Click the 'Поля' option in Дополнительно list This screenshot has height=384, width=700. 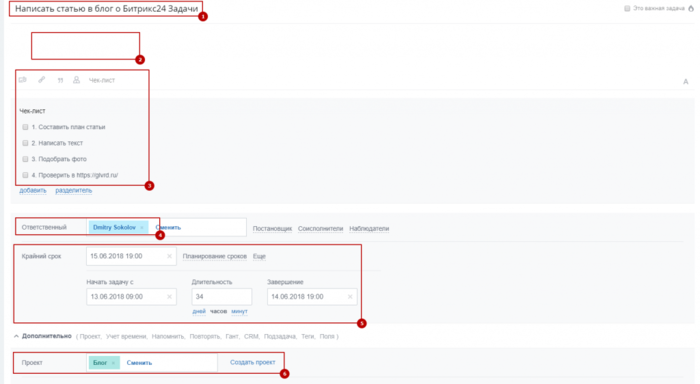click(x=327, y=337)
